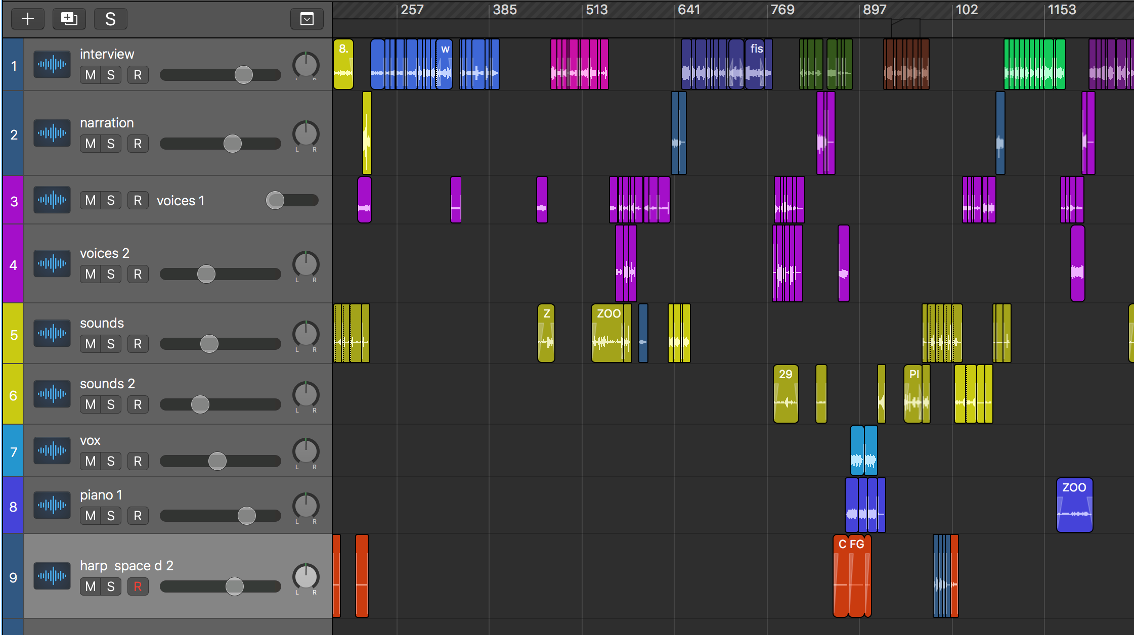Click the interview track waveform icon
Screen dimensions: 1134x636
pos(52,66)
